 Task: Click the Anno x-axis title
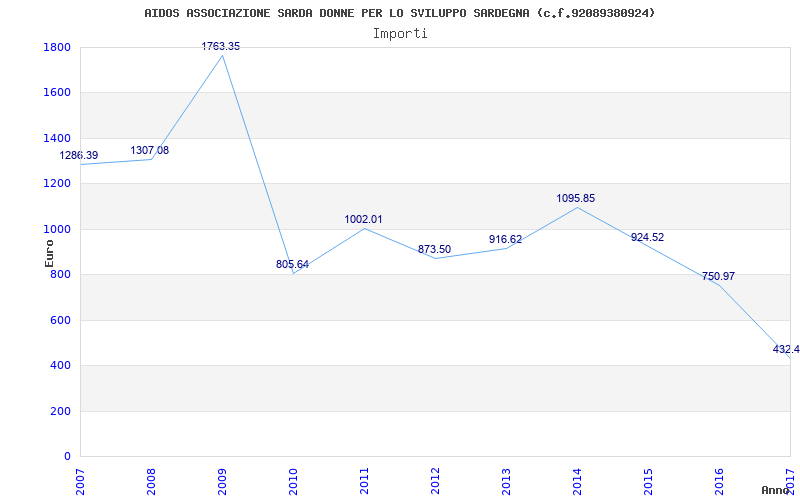[776, 490]
